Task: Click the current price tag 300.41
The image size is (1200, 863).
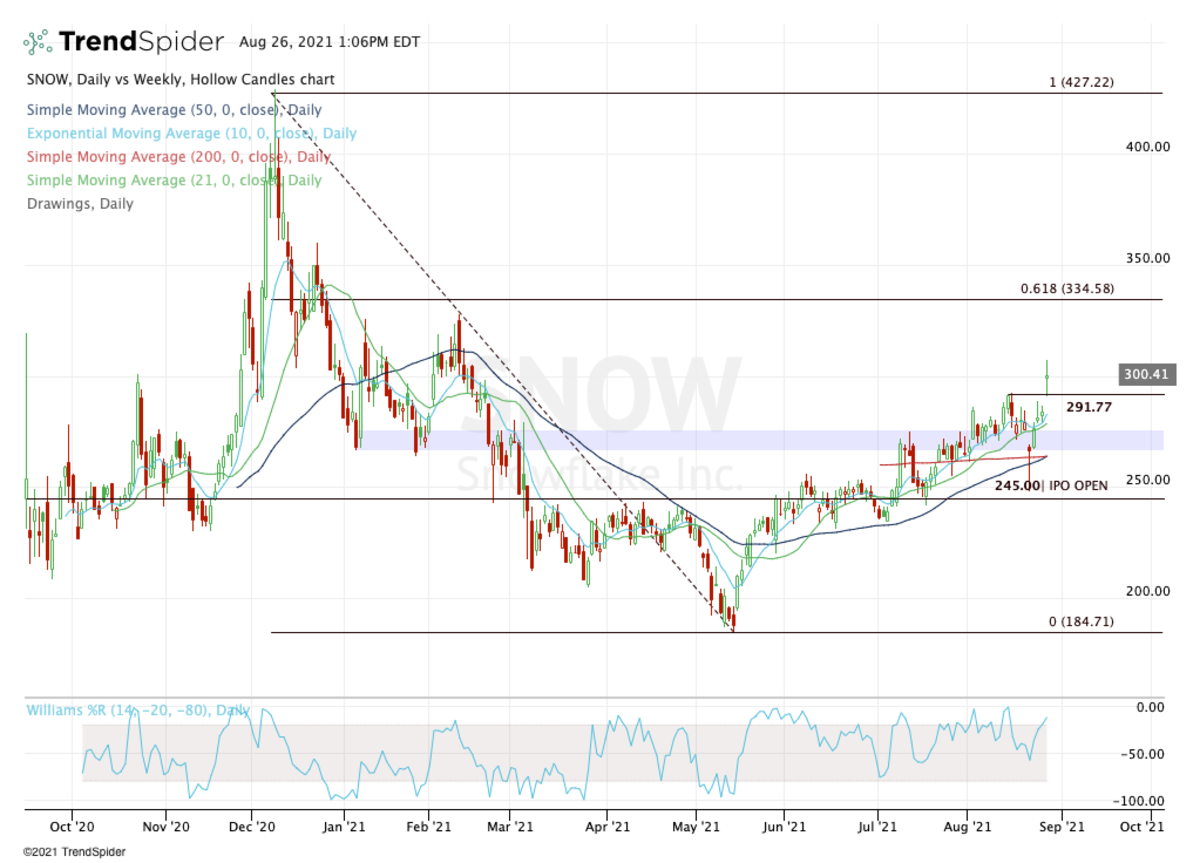Action: coord(1149,376)
